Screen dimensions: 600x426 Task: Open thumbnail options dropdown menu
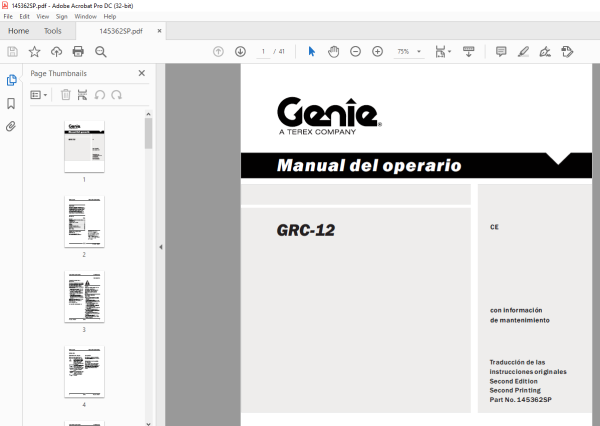pyautogui.click(x=39, y=95)
